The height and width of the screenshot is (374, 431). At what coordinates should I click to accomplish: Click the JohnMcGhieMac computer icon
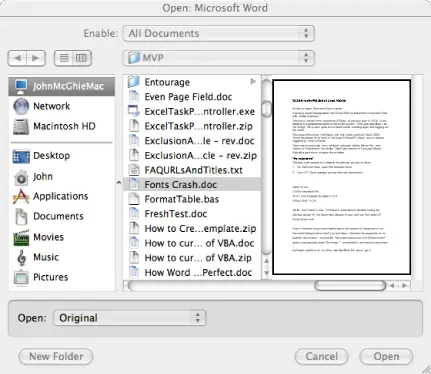pyautogui.click(x=21, y=86)
